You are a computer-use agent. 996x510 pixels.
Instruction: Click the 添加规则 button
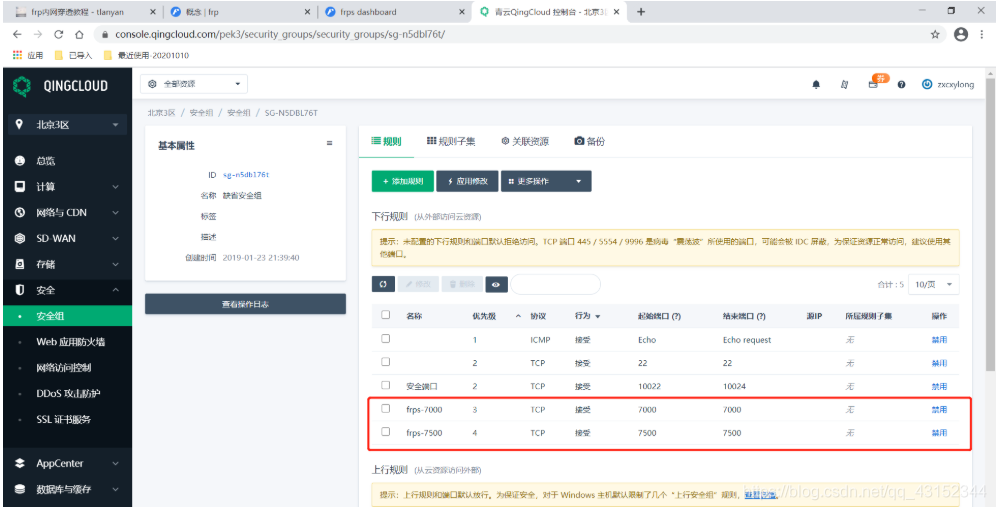tap(403, 181)
